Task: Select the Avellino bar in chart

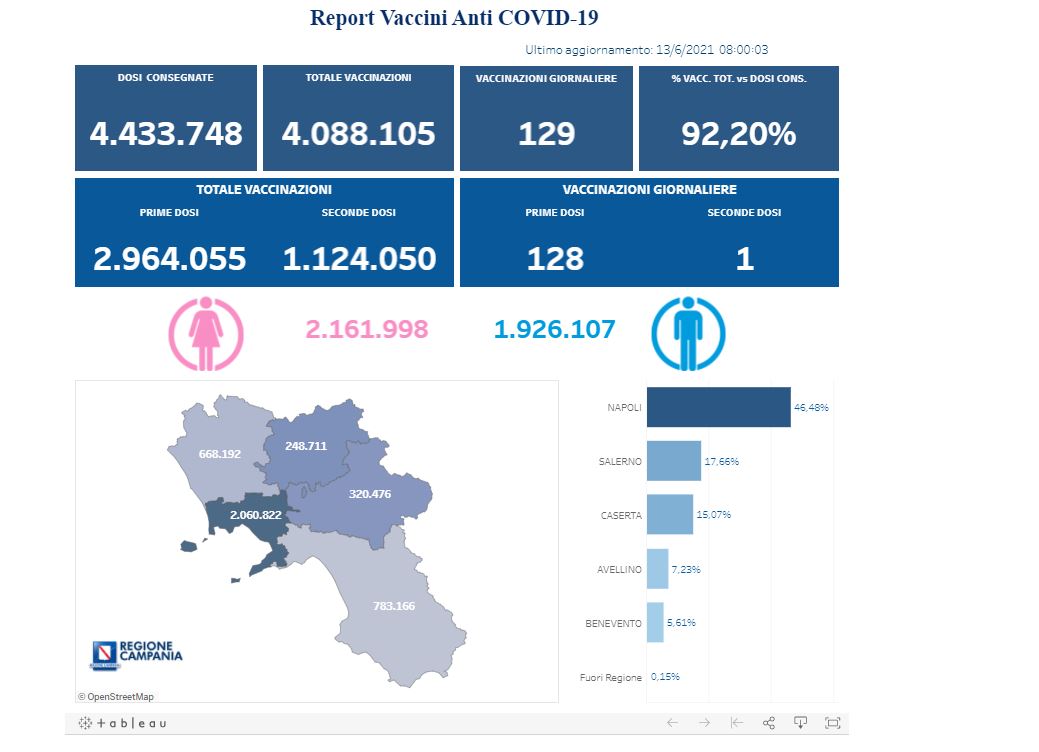Action: coord(657,569)
